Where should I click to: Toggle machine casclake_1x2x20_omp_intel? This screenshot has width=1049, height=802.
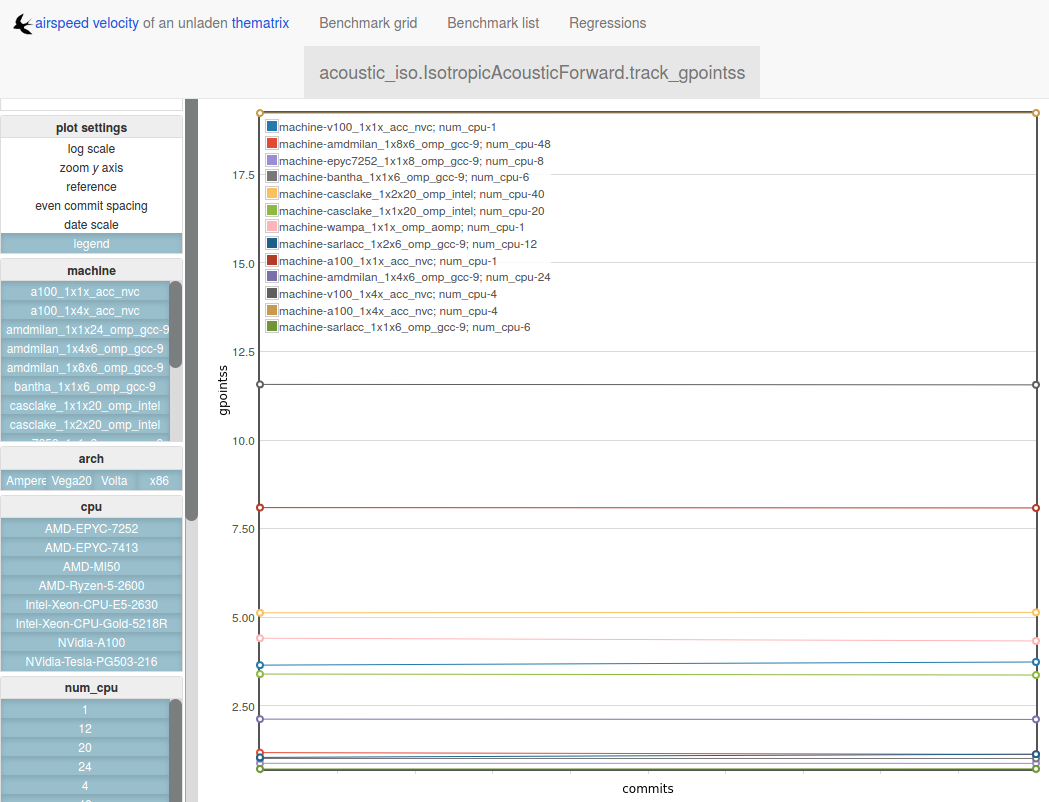click(85, 425)
